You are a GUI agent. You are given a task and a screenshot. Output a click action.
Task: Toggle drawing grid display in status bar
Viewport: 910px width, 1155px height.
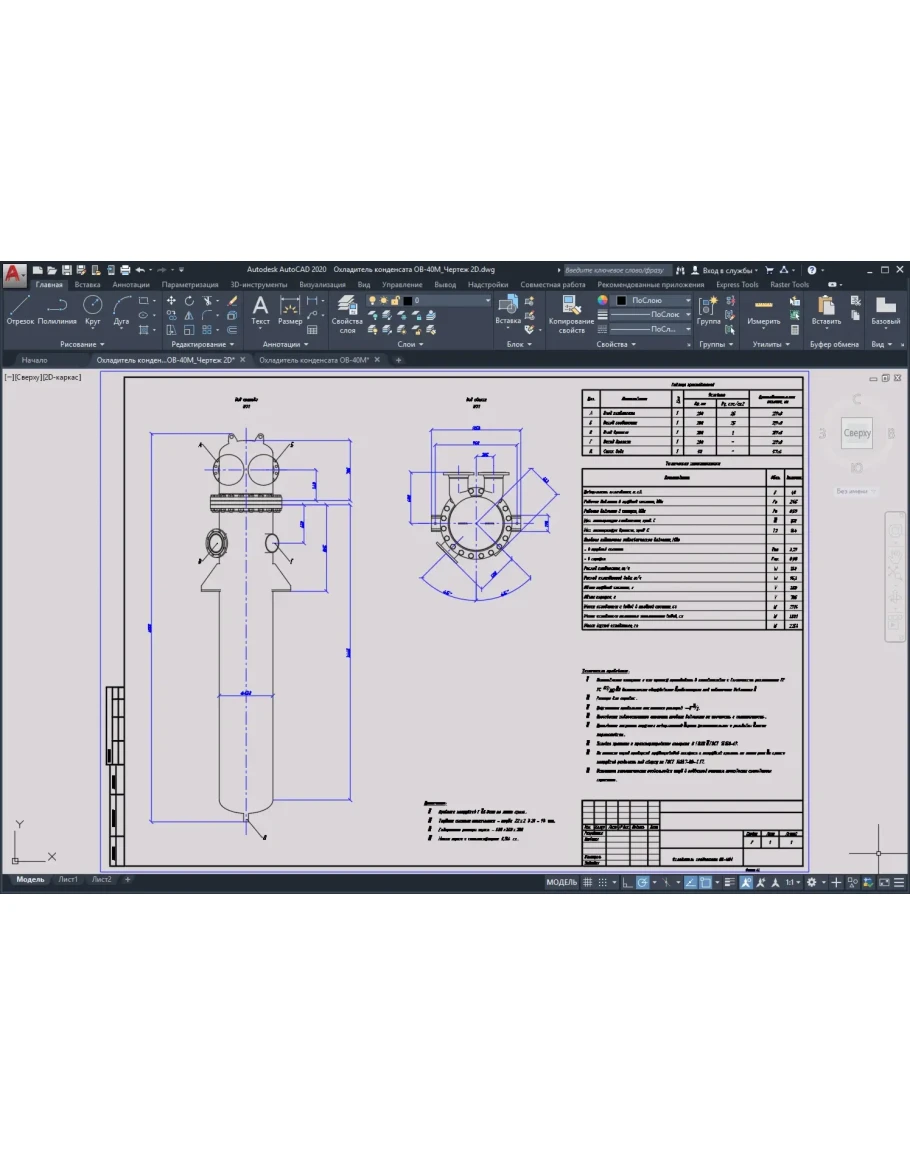pos(588,882)
